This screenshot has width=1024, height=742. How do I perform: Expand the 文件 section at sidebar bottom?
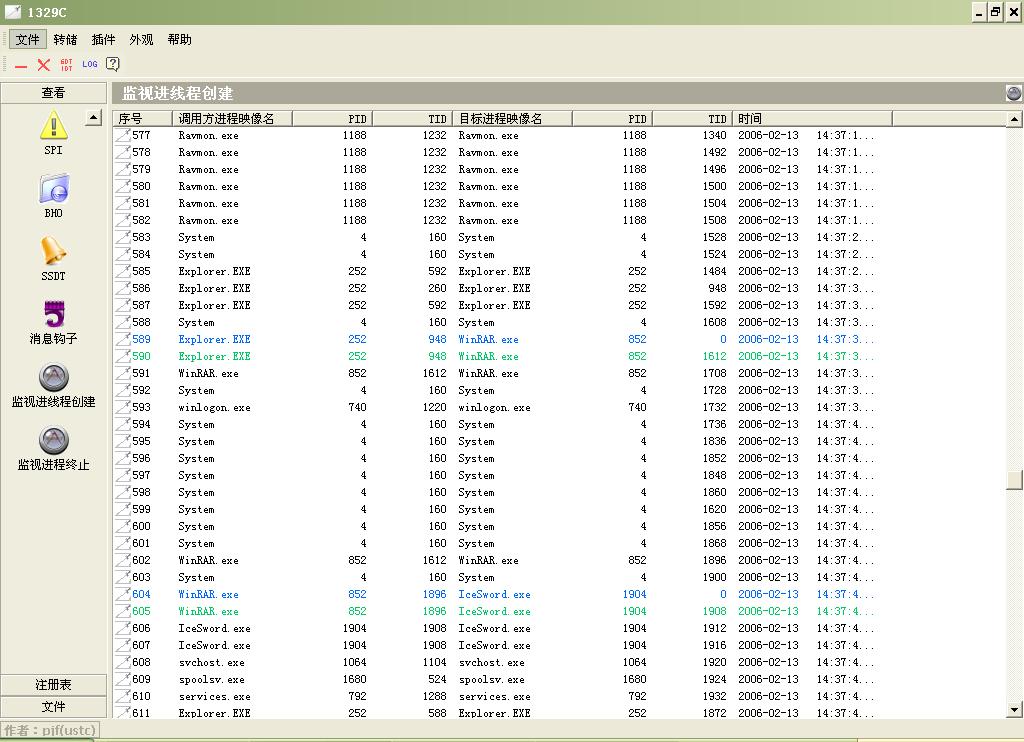[53, 707]
